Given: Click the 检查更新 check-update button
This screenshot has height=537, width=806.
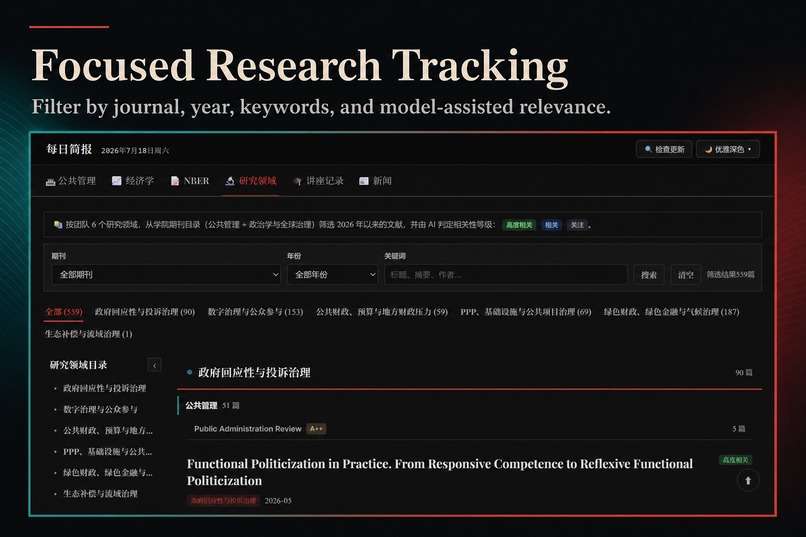Looking at the screenshot, I should 664,149.
